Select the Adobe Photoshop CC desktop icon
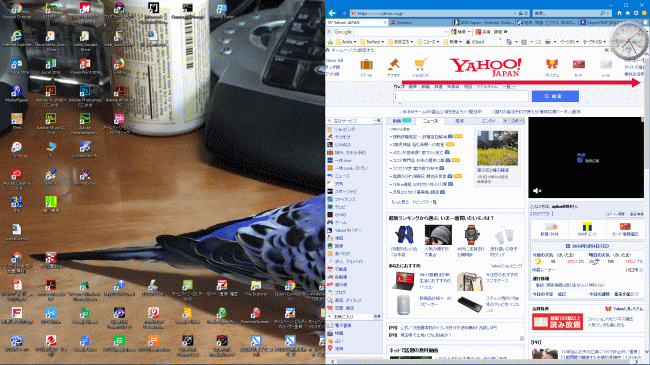 [x=85, y=96]
